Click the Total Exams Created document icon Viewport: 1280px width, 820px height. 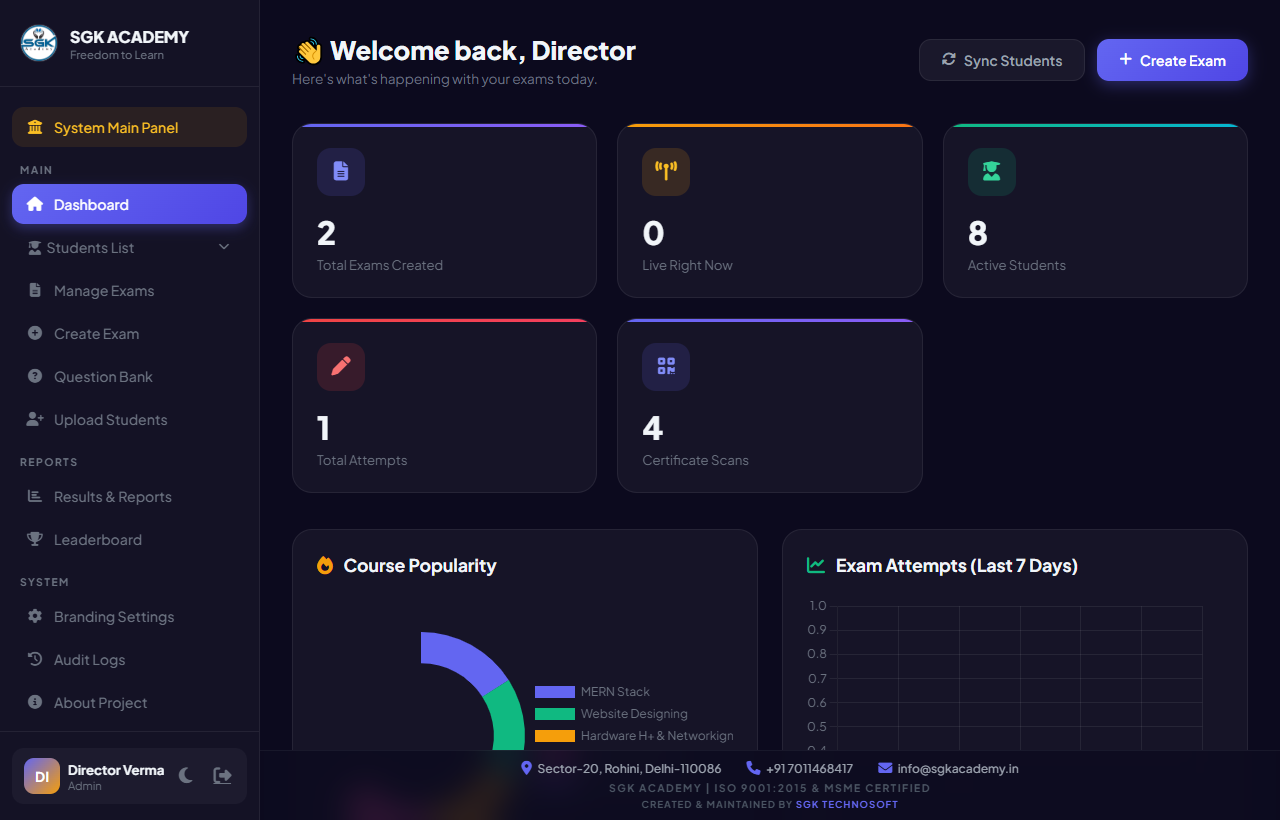(x=341, y=172)
